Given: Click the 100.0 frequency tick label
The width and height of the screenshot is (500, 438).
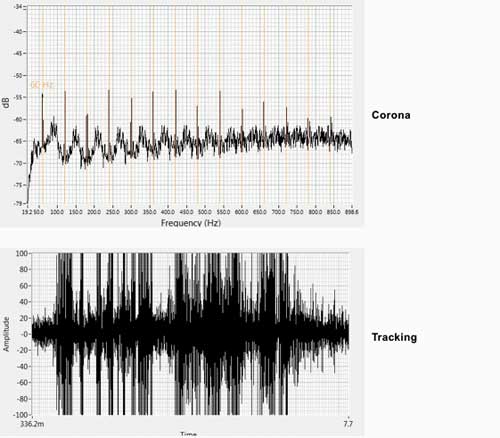Looking at the screenshot, I should [57, 212].
